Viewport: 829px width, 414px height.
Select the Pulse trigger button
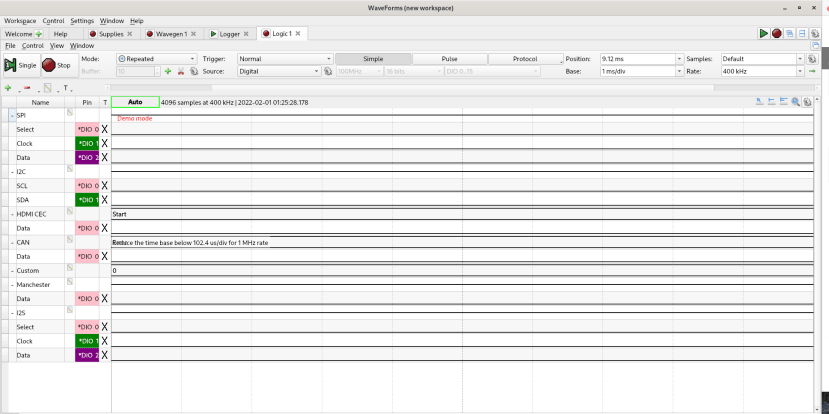point(449,59)
